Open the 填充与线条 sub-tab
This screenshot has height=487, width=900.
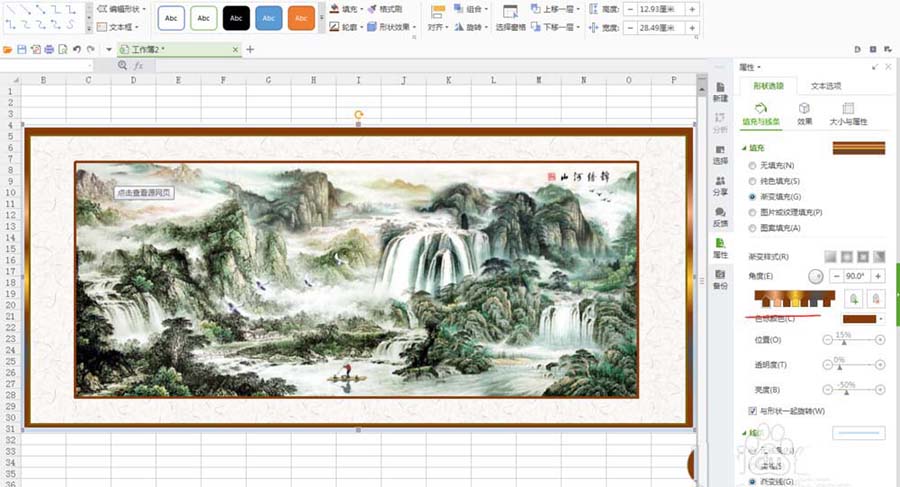tap(761, 114)
